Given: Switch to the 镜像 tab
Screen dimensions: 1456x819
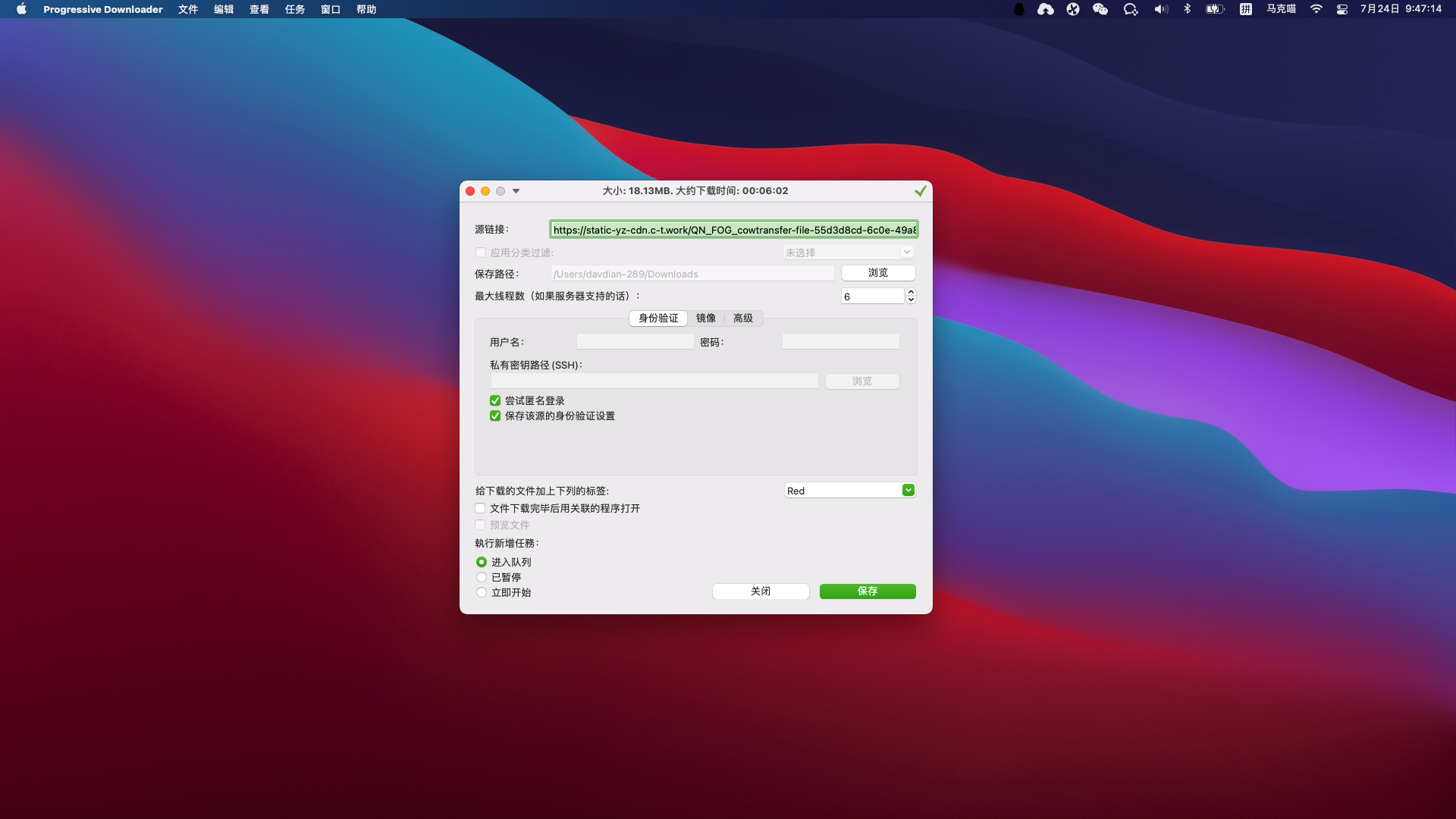Looking at the screenshot, I should pos(705,318).
